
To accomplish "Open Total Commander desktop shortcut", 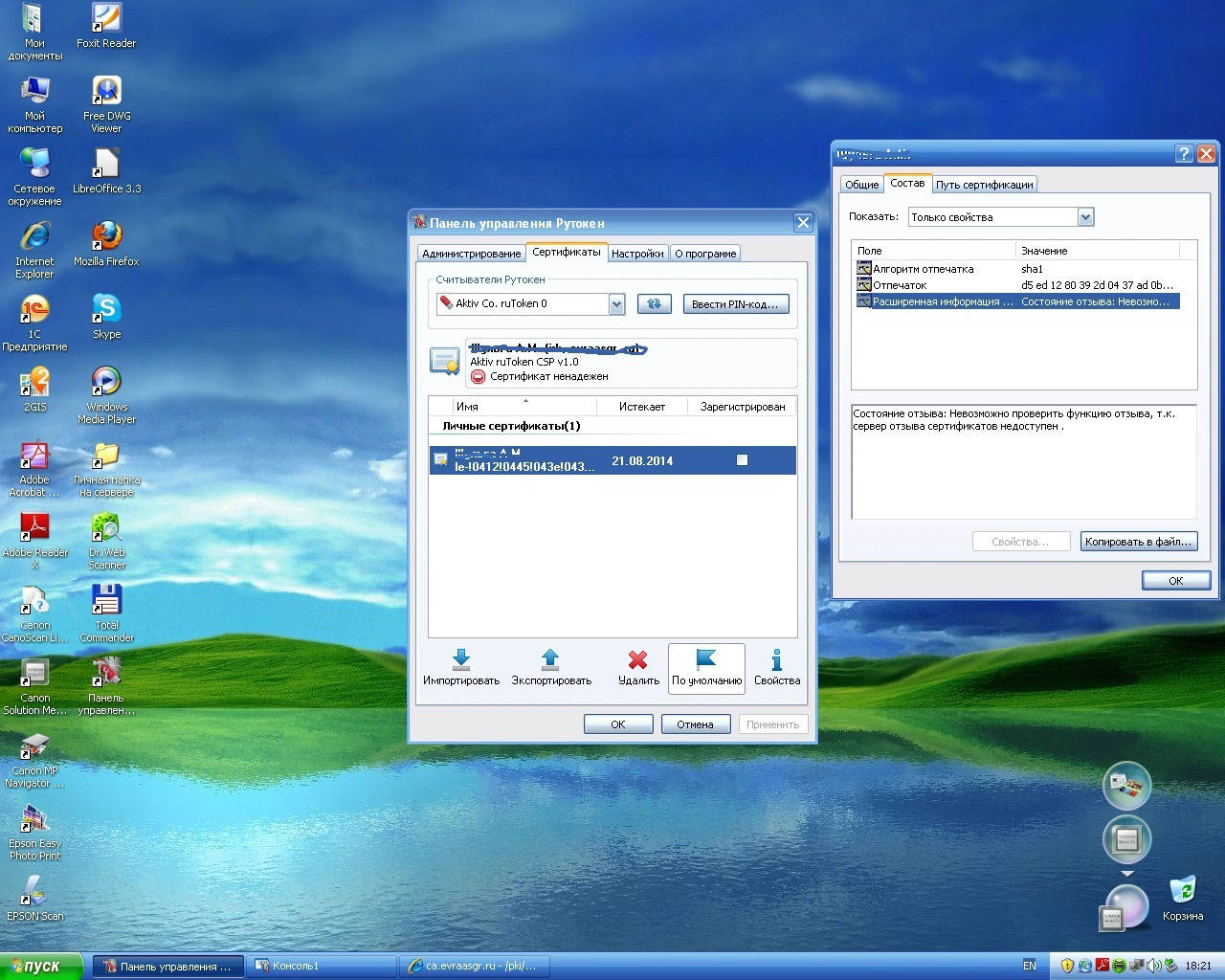I will 106,600.
